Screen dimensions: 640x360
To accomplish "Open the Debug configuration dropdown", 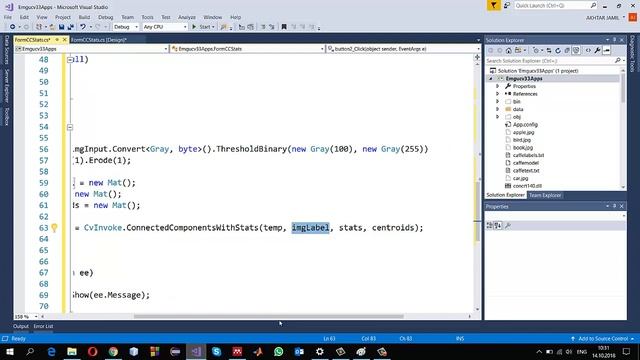I will point(126,27).
